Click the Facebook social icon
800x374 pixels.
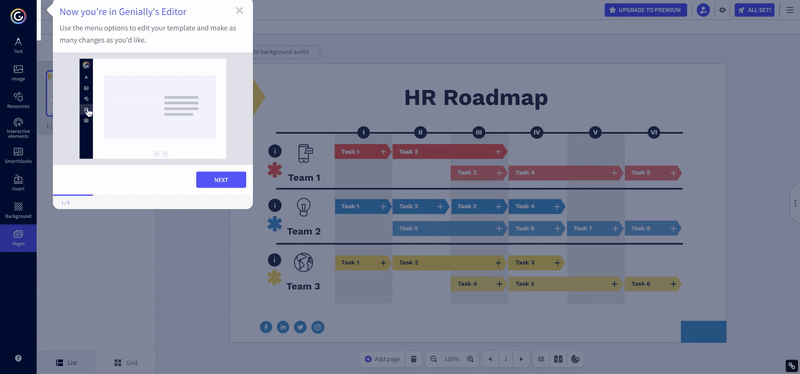click(x=266, y=327)
